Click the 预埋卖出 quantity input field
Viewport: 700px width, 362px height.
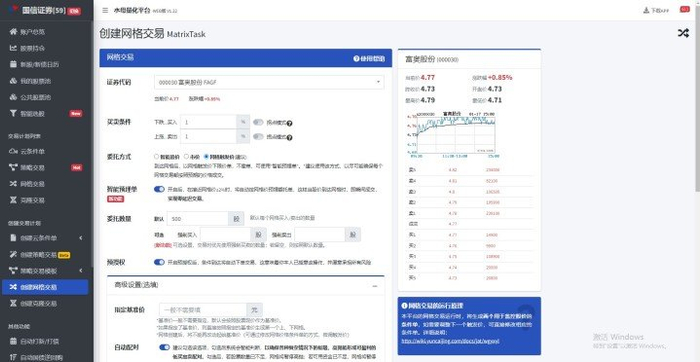[x=320, y=234]
